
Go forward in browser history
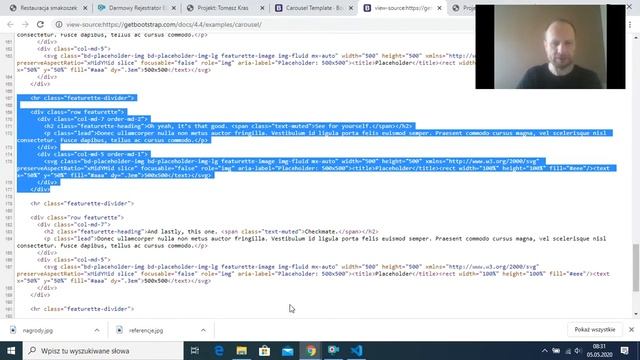tap(25, 24)
